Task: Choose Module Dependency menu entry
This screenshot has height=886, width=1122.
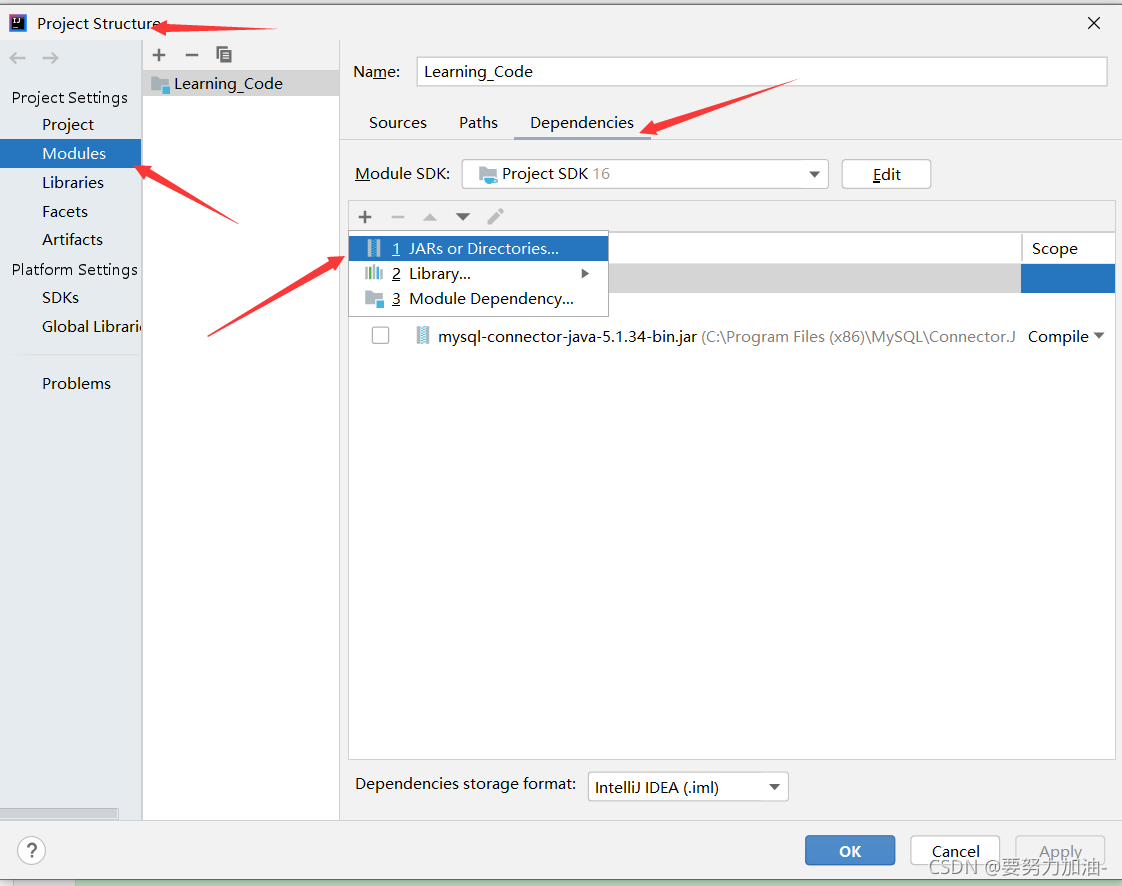Action: click(478, 298)
